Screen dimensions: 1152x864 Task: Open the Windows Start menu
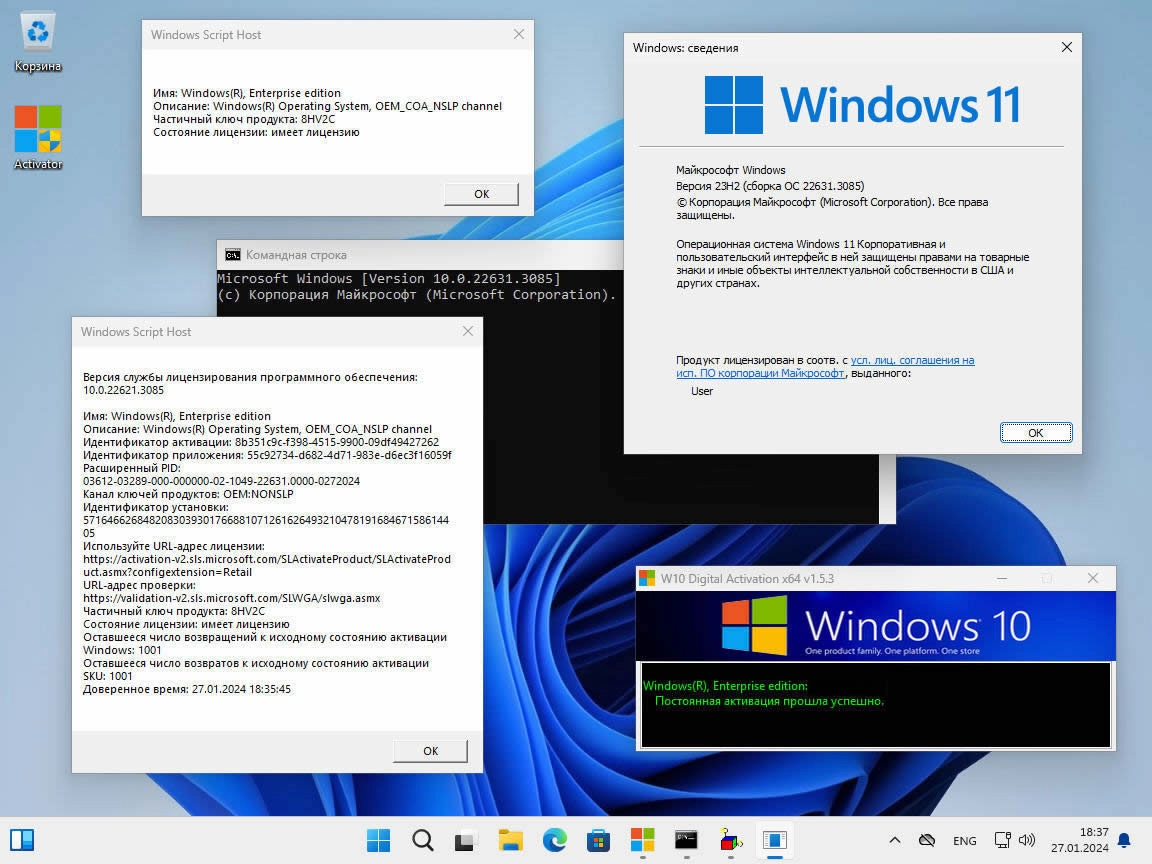click(x=378, y=840)
